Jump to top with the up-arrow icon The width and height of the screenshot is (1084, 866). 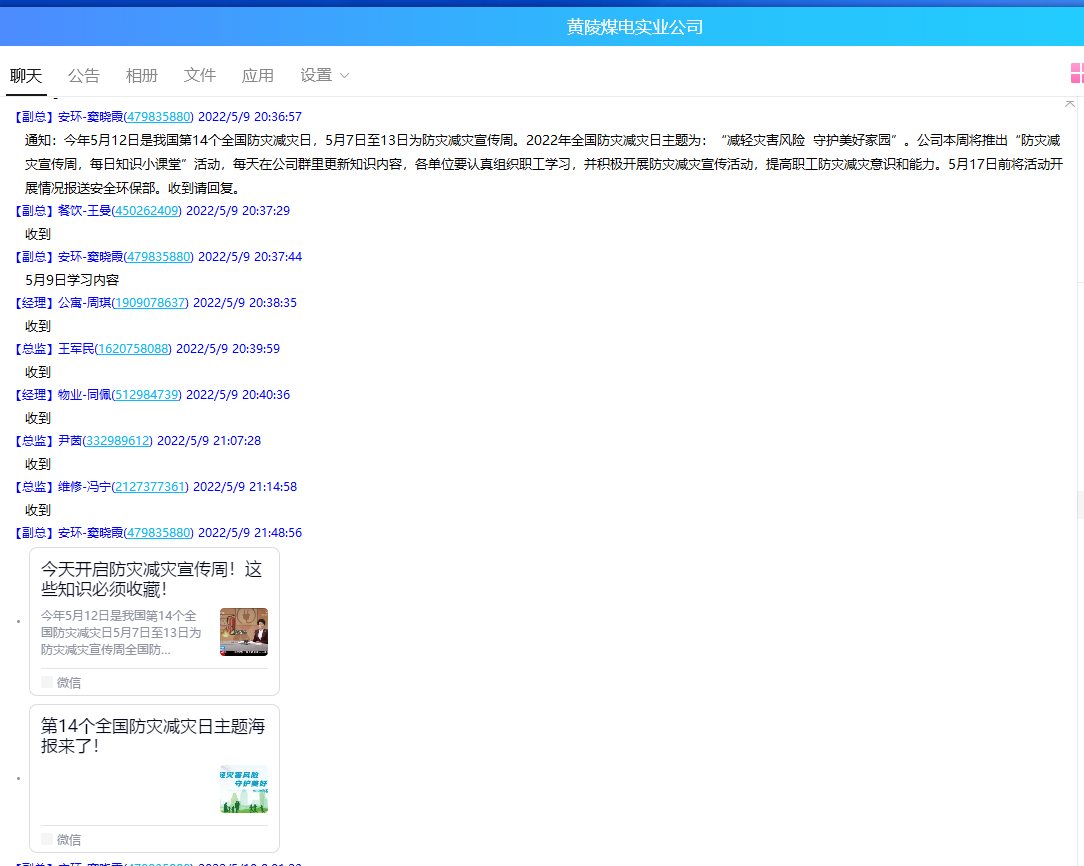[x=1069, y=103]
